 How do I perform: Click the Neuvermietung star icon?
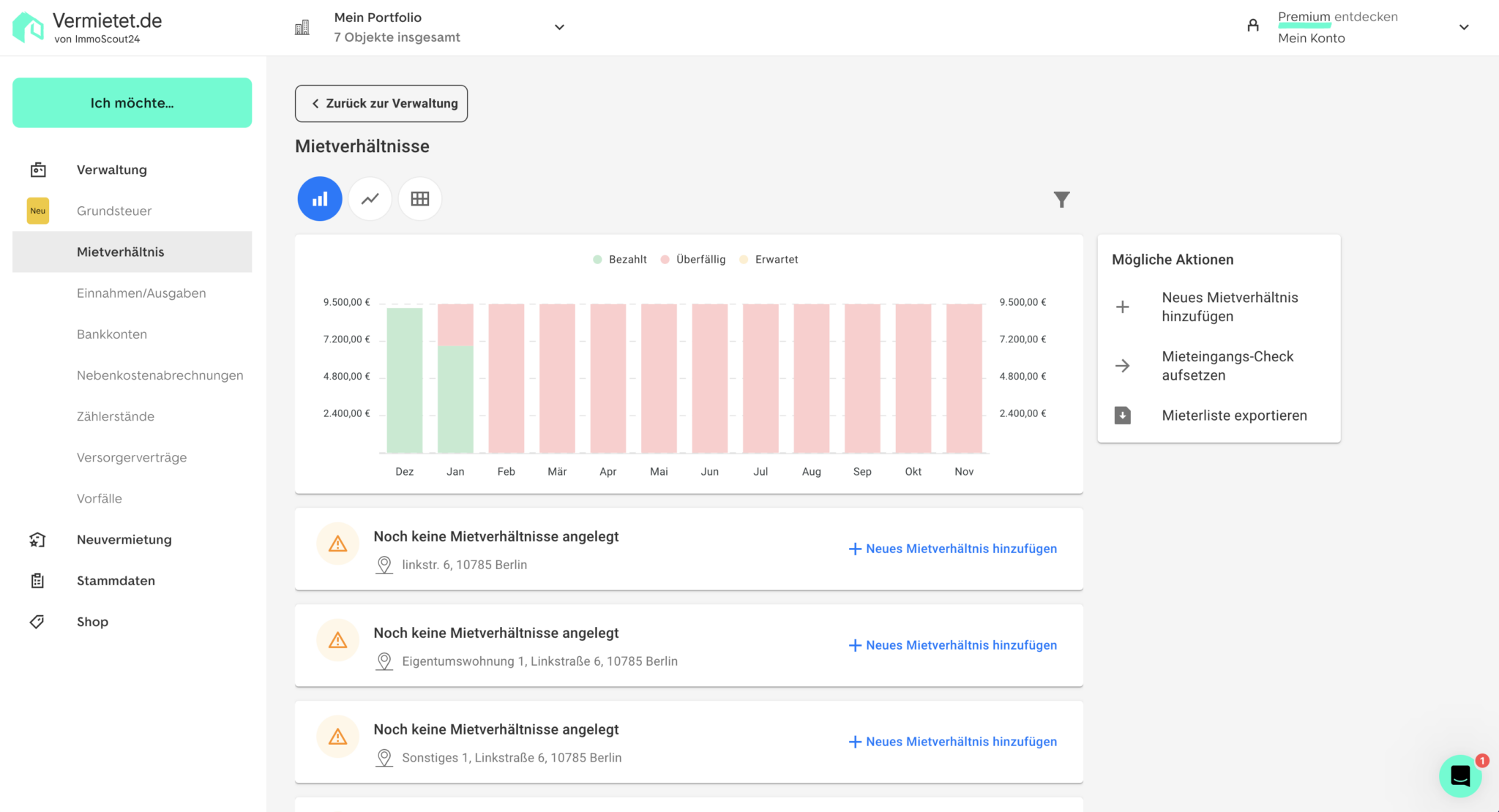37,539
